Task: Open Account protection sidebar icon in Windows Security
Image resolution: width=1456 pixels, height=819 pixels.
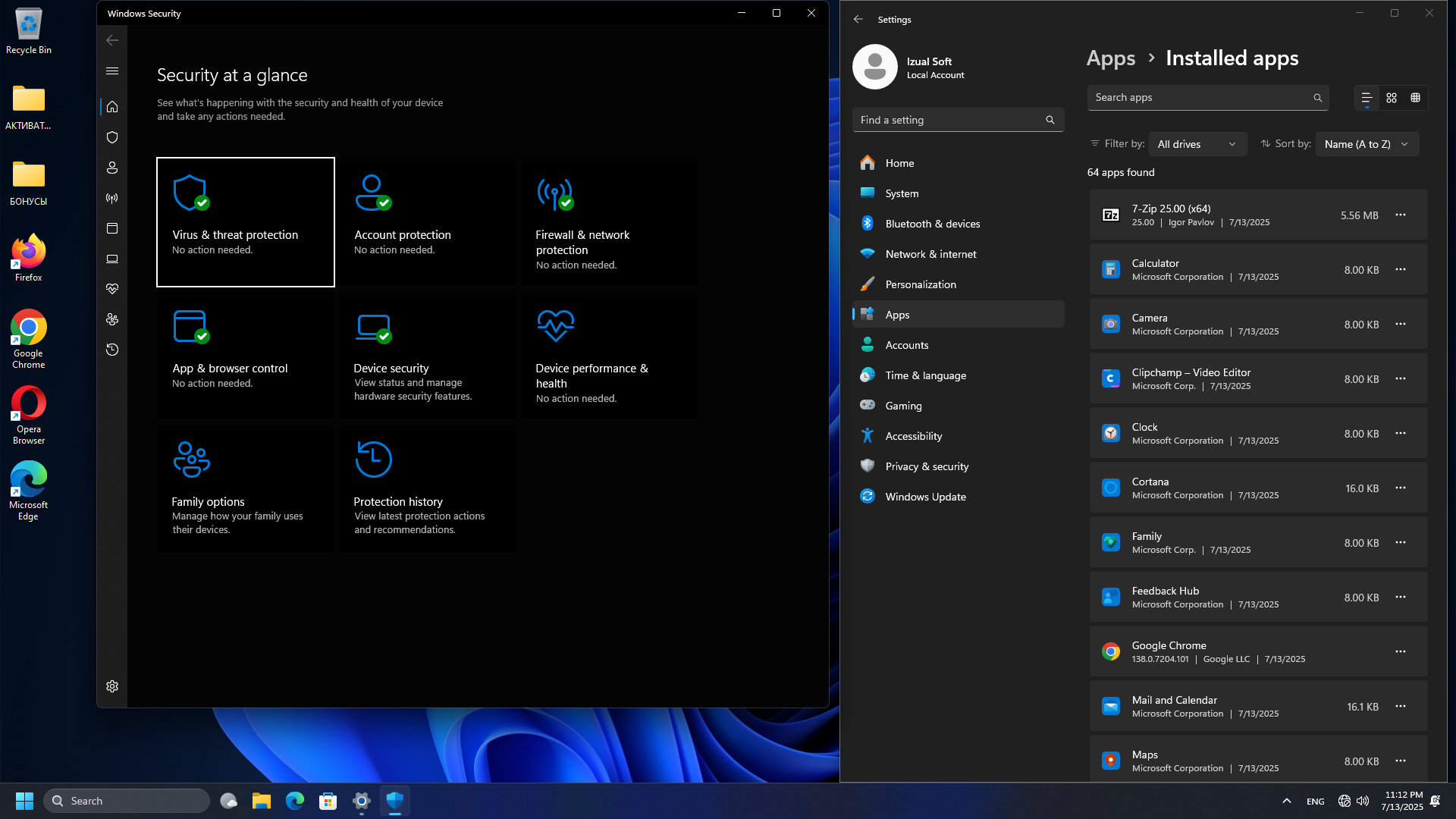Action: pos(112,168)
